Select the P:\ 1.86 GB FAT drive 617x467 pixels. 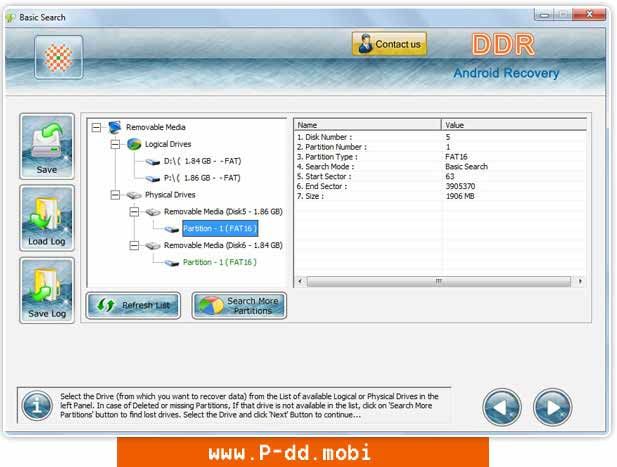[x=202, y=178]
